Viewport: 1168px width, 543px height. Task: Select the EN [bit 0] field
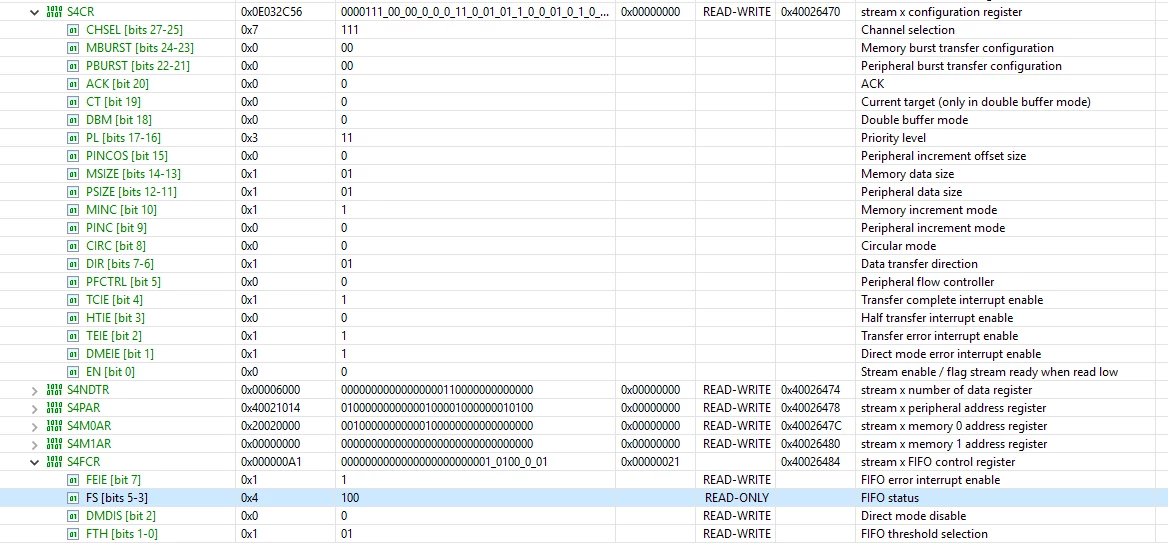click(x=110, y=372)
